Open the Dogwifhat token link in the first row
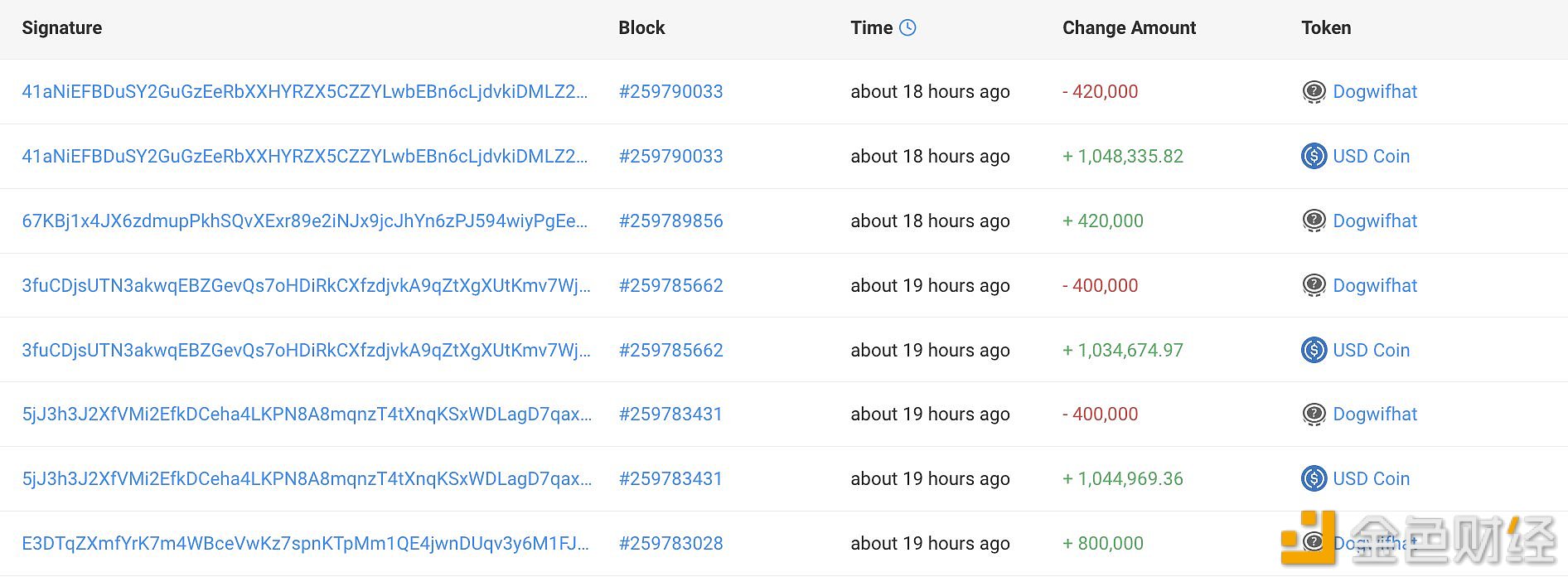The image size is (1568, 577). [x=1375, y=91]
